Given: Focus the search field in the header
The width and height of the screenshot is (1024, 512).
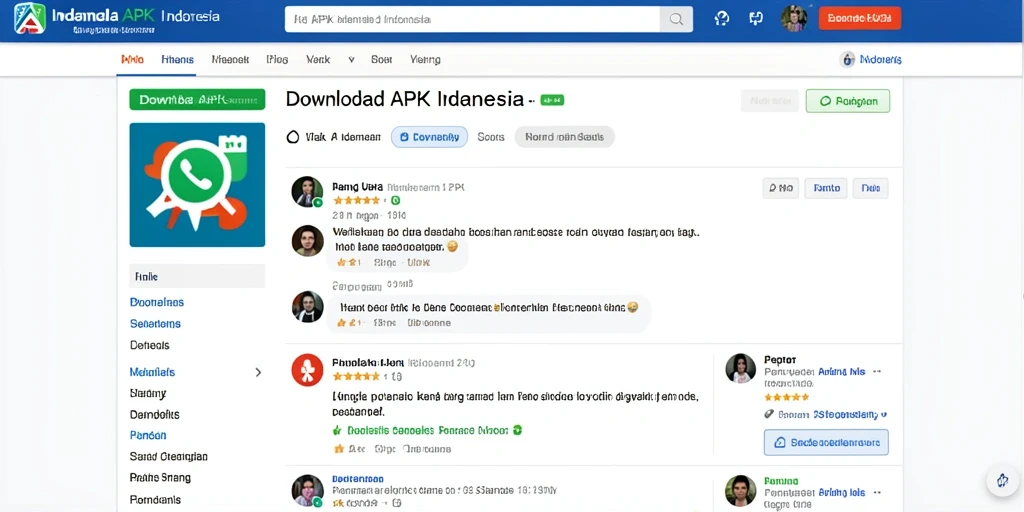Looking at the screenshot, I should pos(472,20).
